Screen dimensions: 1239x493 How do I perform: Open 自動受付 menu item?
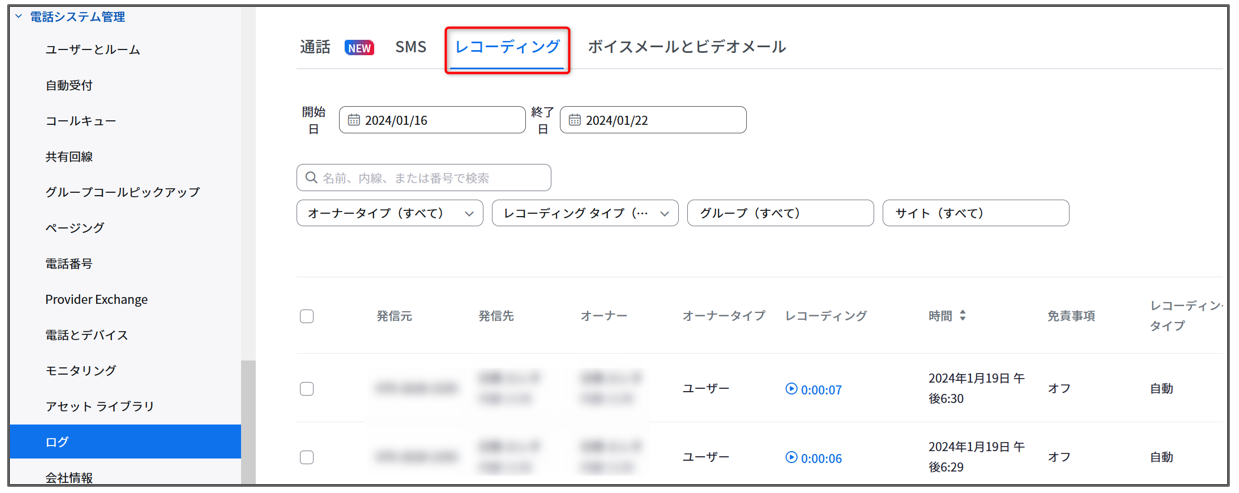click(x=69, y=85)
